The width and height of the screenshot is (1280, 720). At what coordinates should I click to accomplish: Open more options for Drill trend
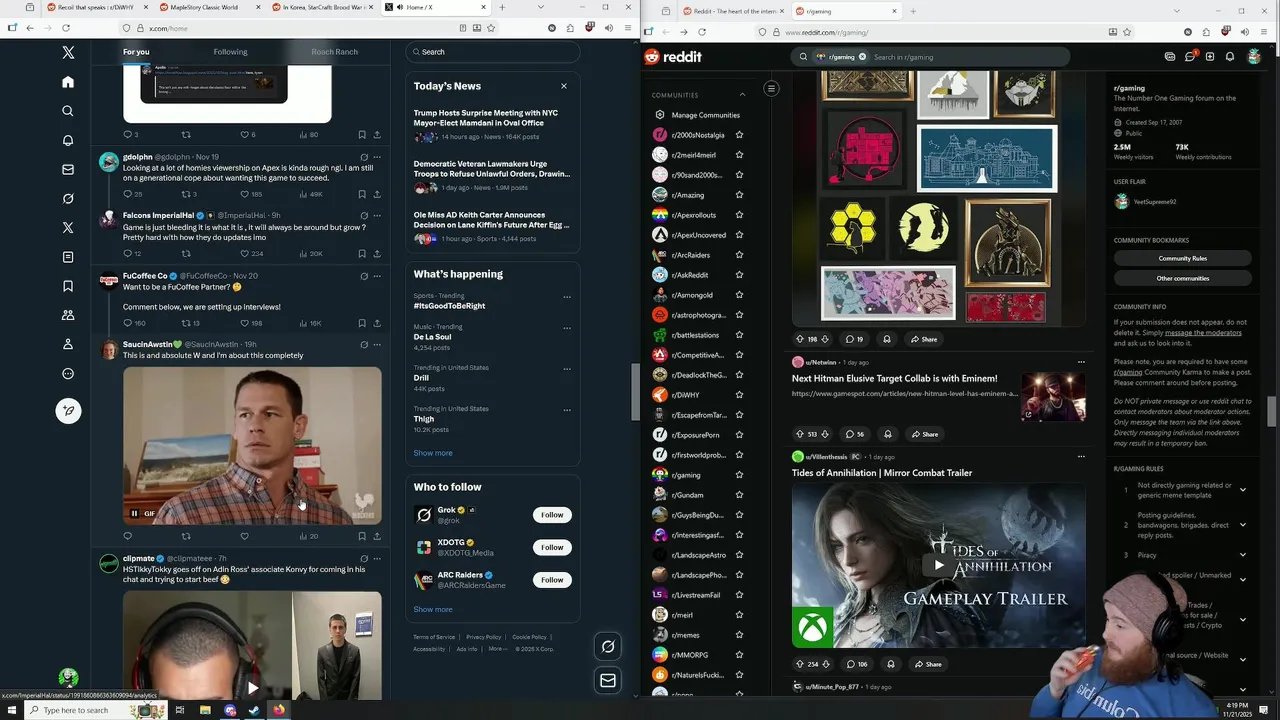[567, 369]
